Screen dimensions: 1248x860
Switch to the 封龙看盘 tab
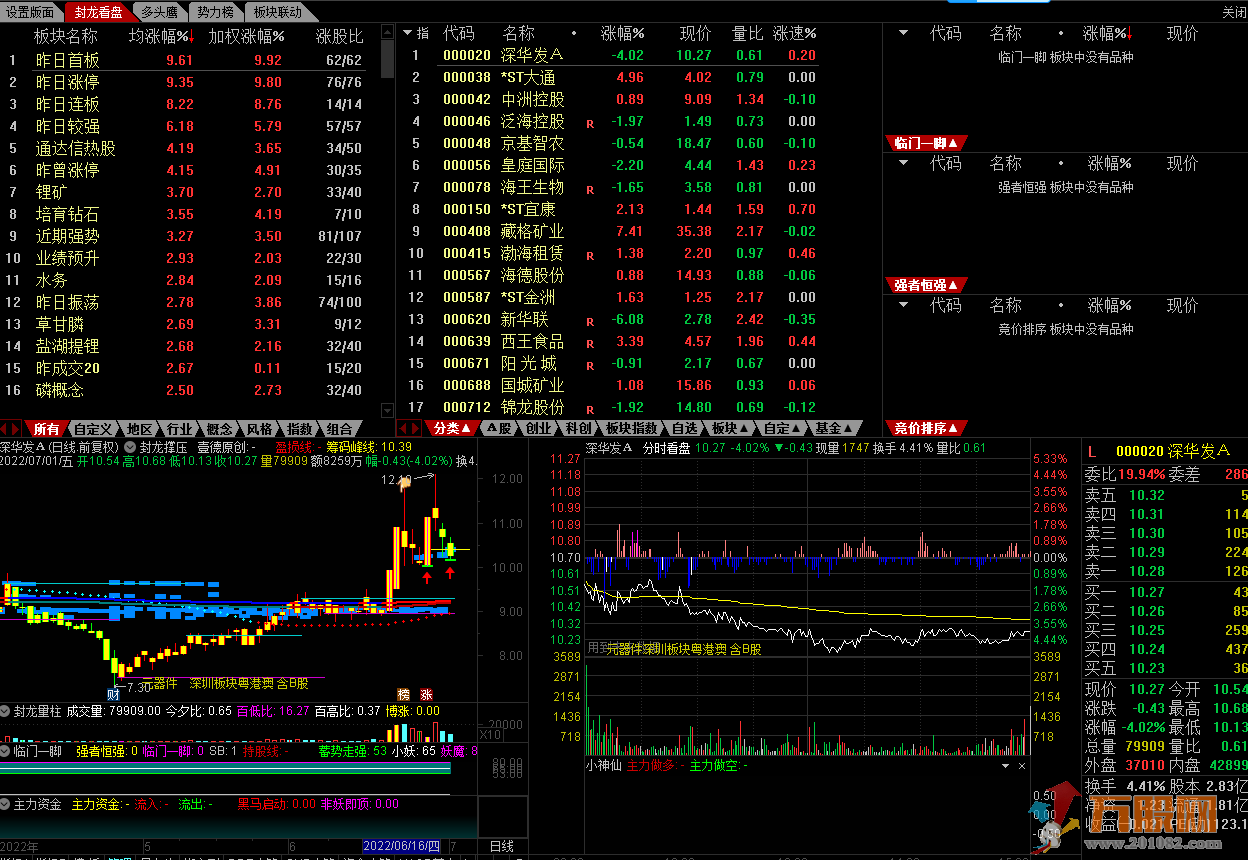[x=98, y=12]
